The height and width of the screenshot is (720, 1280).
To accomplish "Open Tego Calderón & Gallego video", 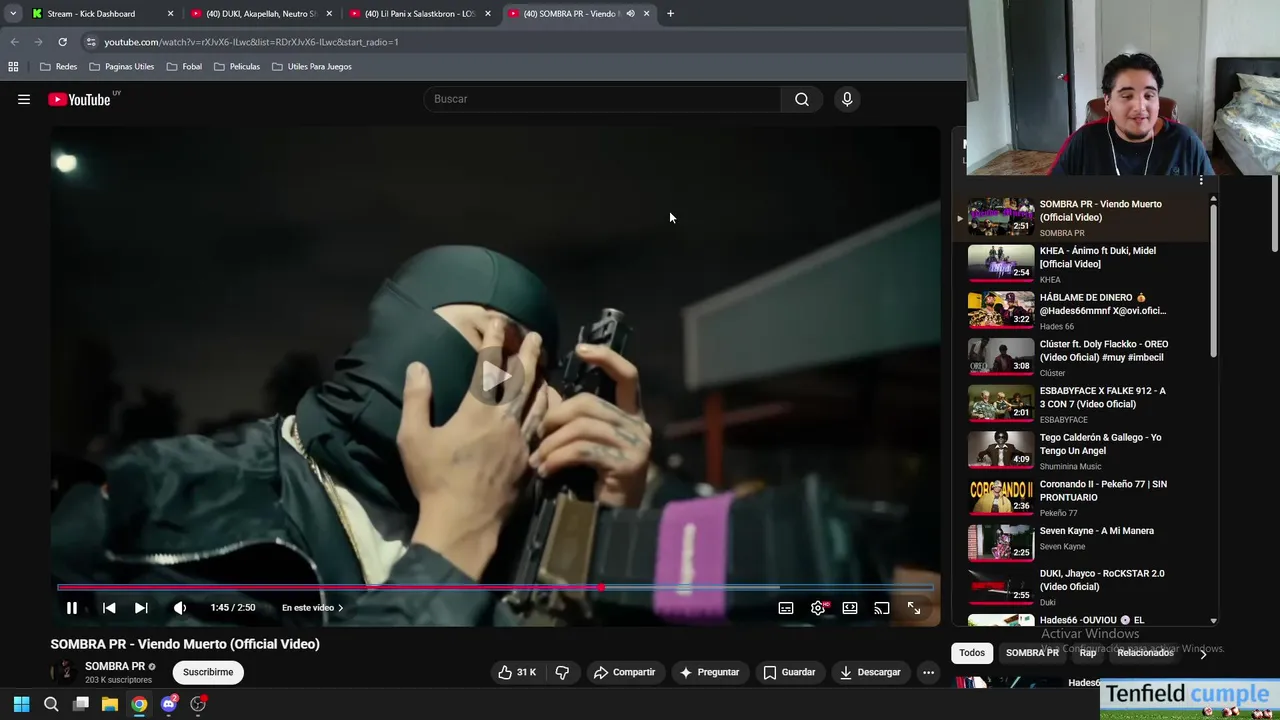I will click(1080, 450).
